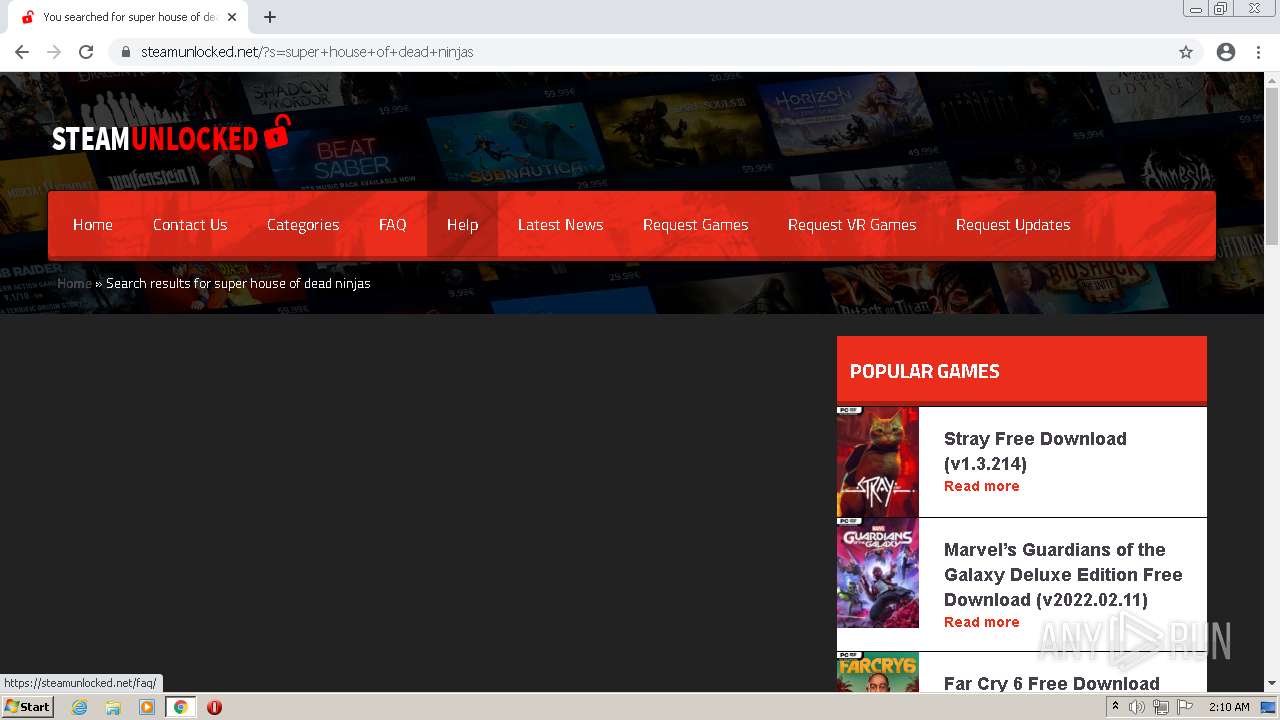This screenshot has height=720, width=1280.
Task: Open a new tab with plus icon
Action: pos(270,17)
